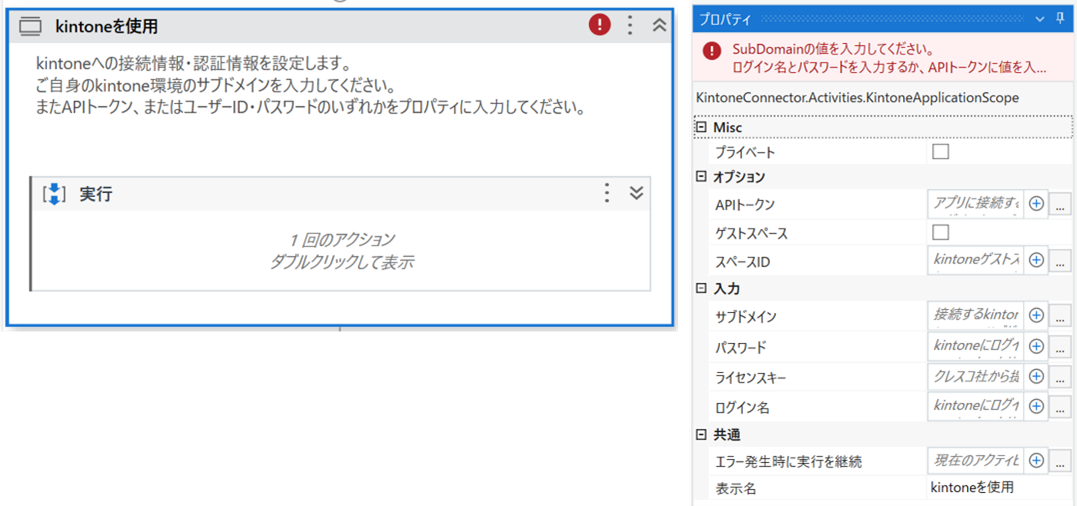Click the plus button for ライセンスキー
Screen dimensions: 1077x506
(x=1036, y=376)
